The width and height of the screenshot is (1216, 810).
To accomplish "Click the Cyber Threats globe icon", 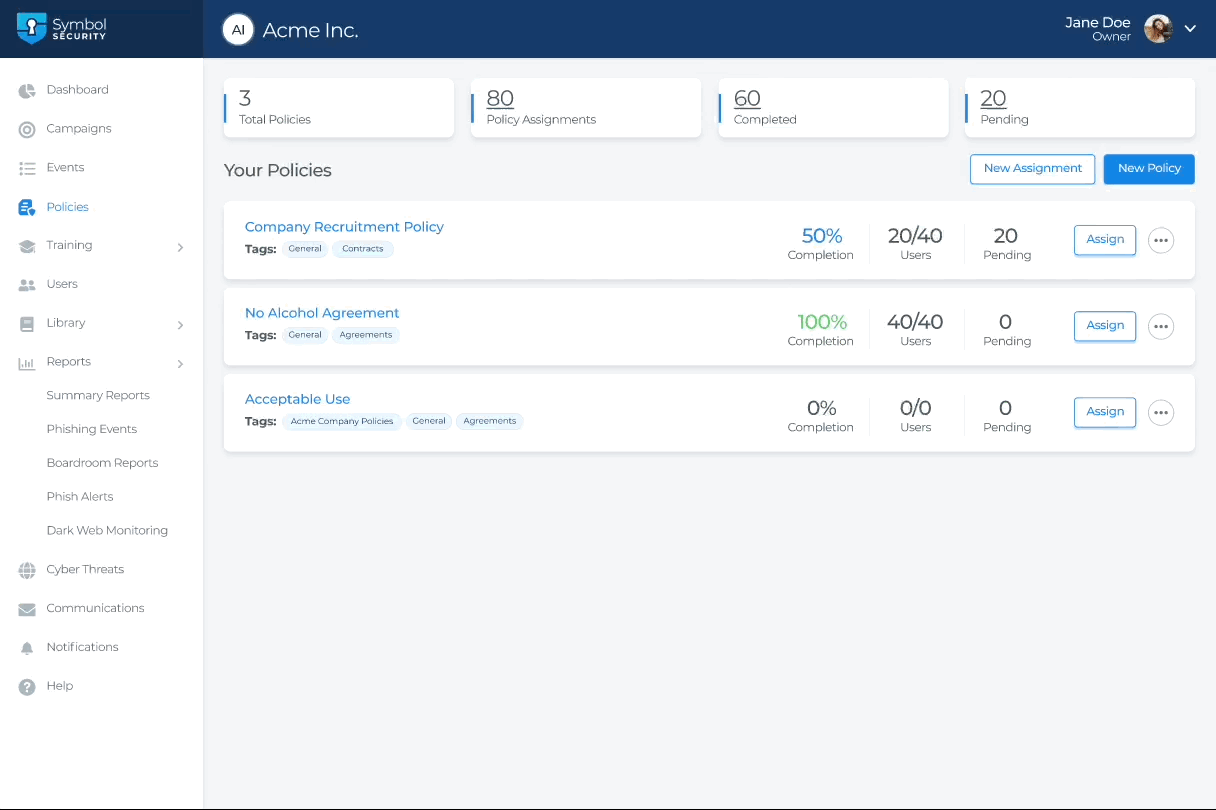I will click(27, 570).
